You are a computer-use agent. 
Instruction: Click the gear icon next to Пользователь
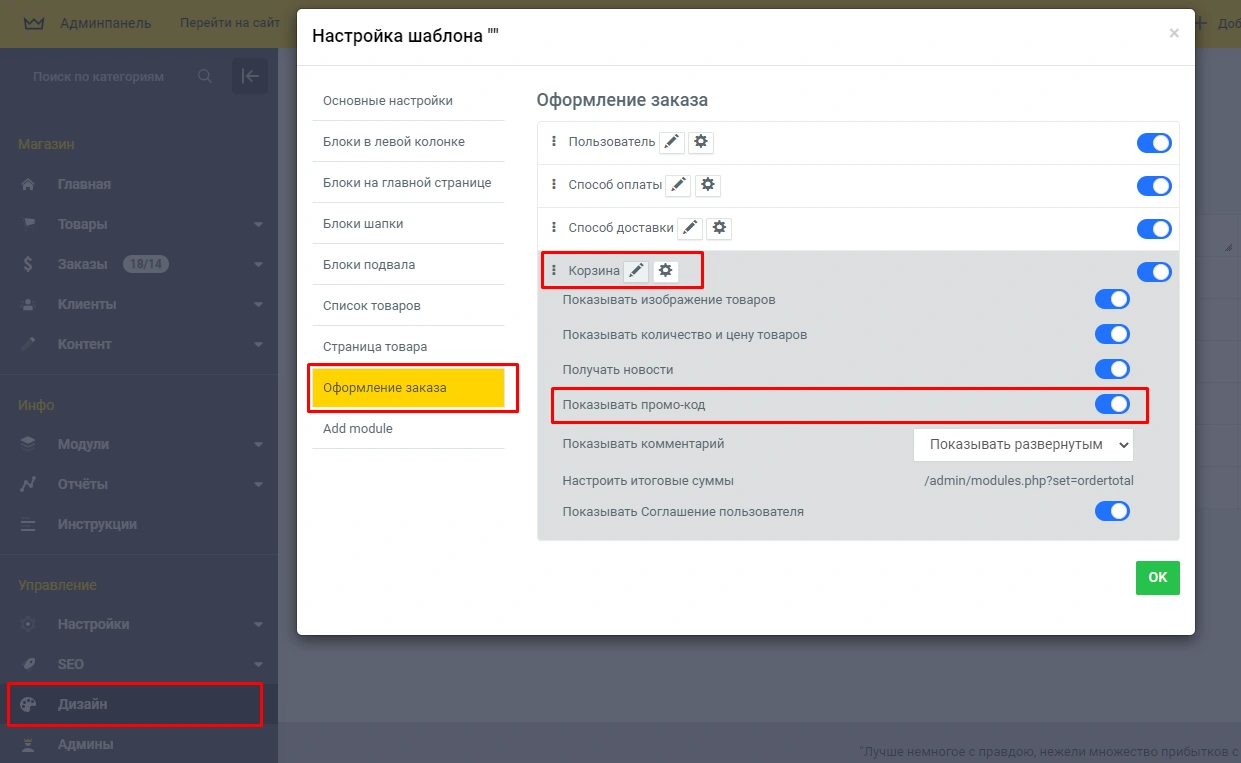(x=701, y=142)
